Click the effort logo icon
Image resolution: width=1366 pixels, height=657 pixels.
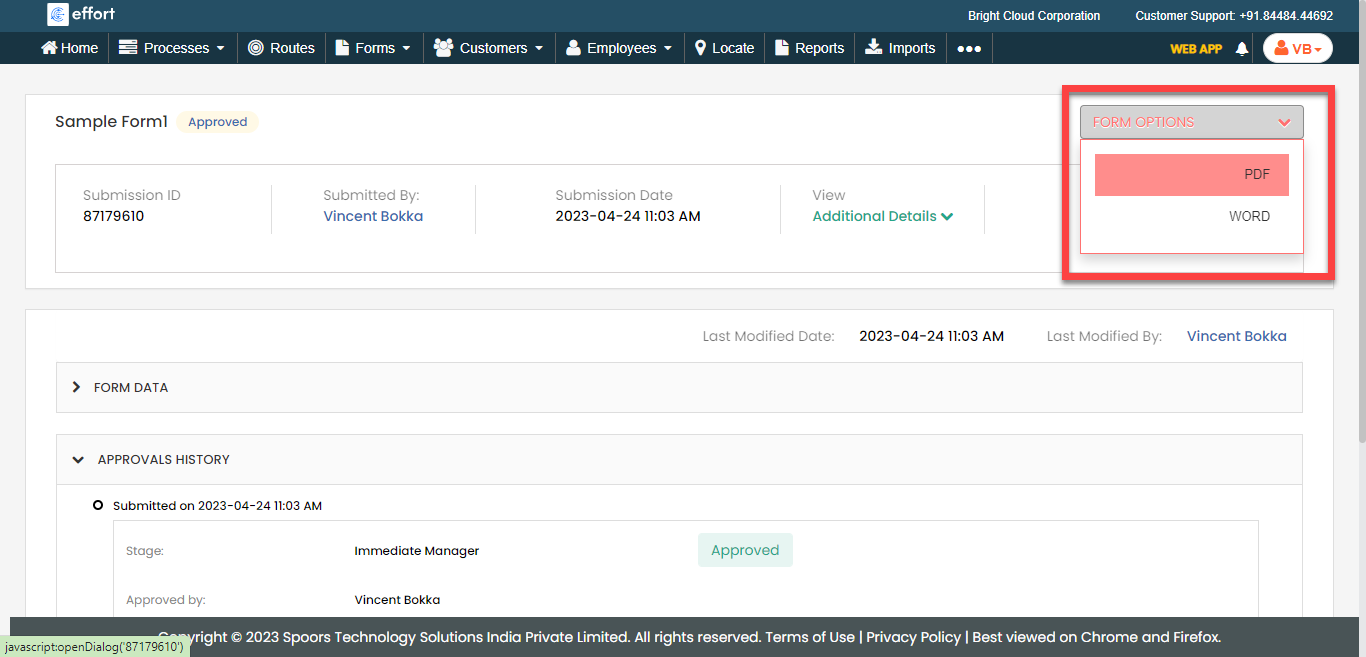57,15
